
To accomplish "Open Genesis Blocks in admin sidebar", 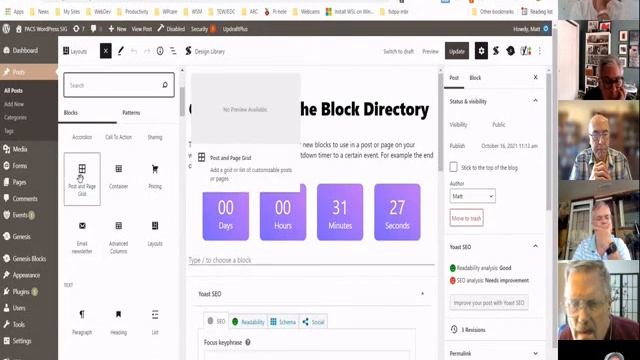I will pos(29,259).
